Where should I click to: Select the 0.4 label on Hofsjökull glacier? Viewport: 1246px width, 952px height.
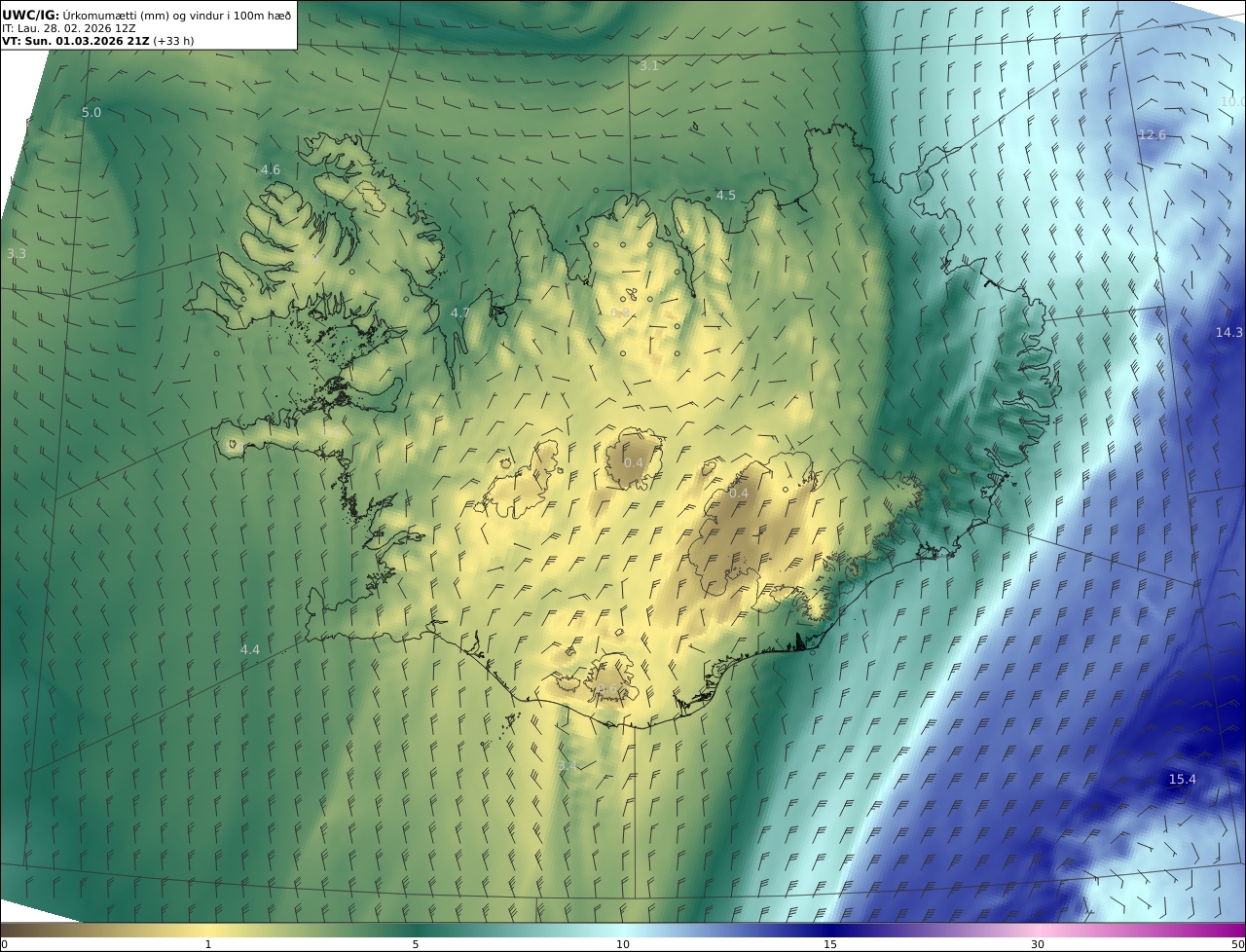[634, 463]
